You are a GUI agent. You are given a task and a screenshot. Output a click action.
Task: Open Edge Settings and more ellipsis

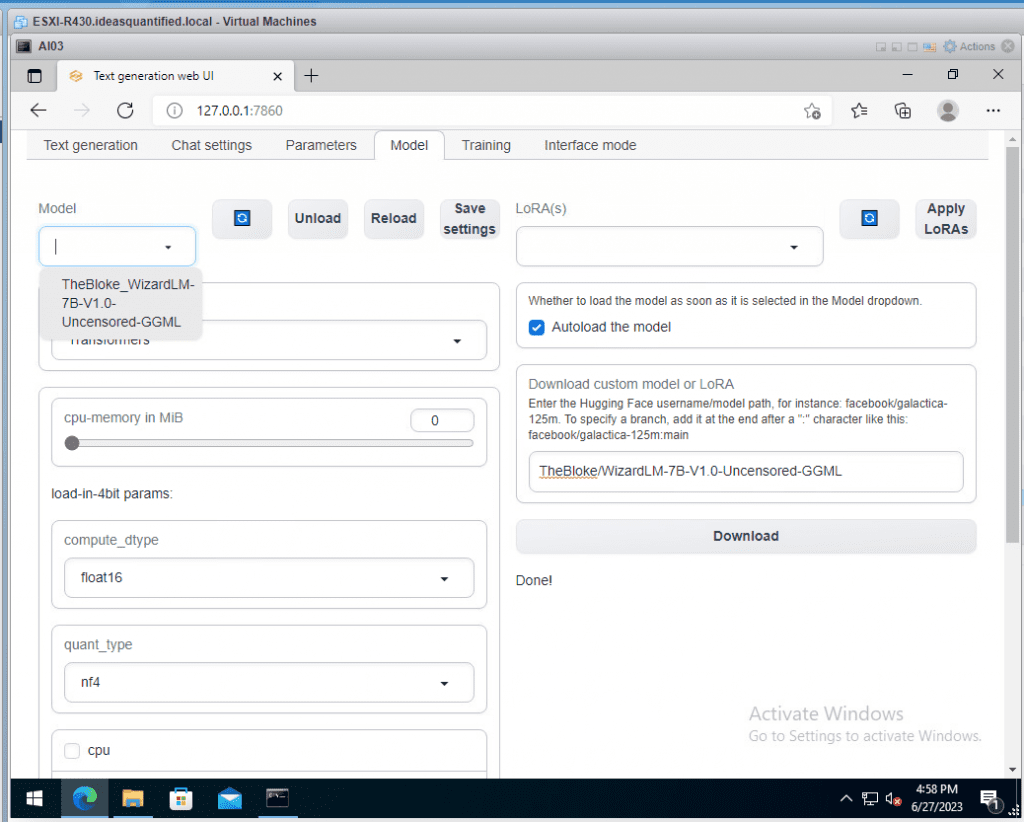[x=993, y=111]
